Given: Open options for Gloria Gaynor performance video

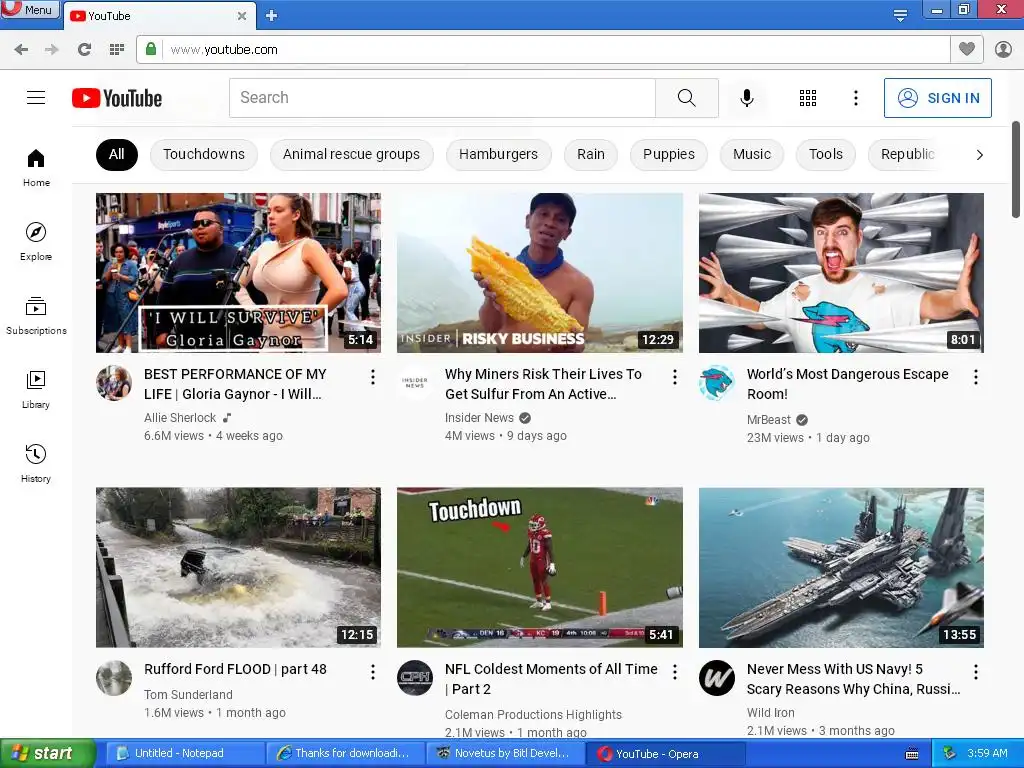Looking at the screenshot, I should (x=373, y=377).
